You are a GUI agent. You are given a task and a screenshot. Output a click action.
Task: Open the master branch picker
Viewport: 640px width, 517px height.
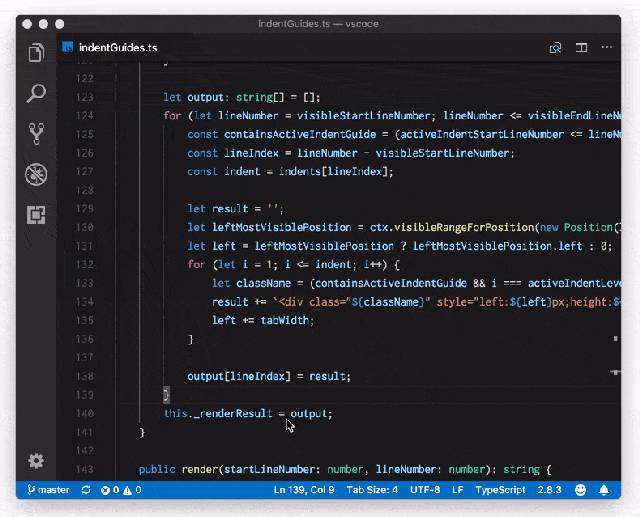48,490
